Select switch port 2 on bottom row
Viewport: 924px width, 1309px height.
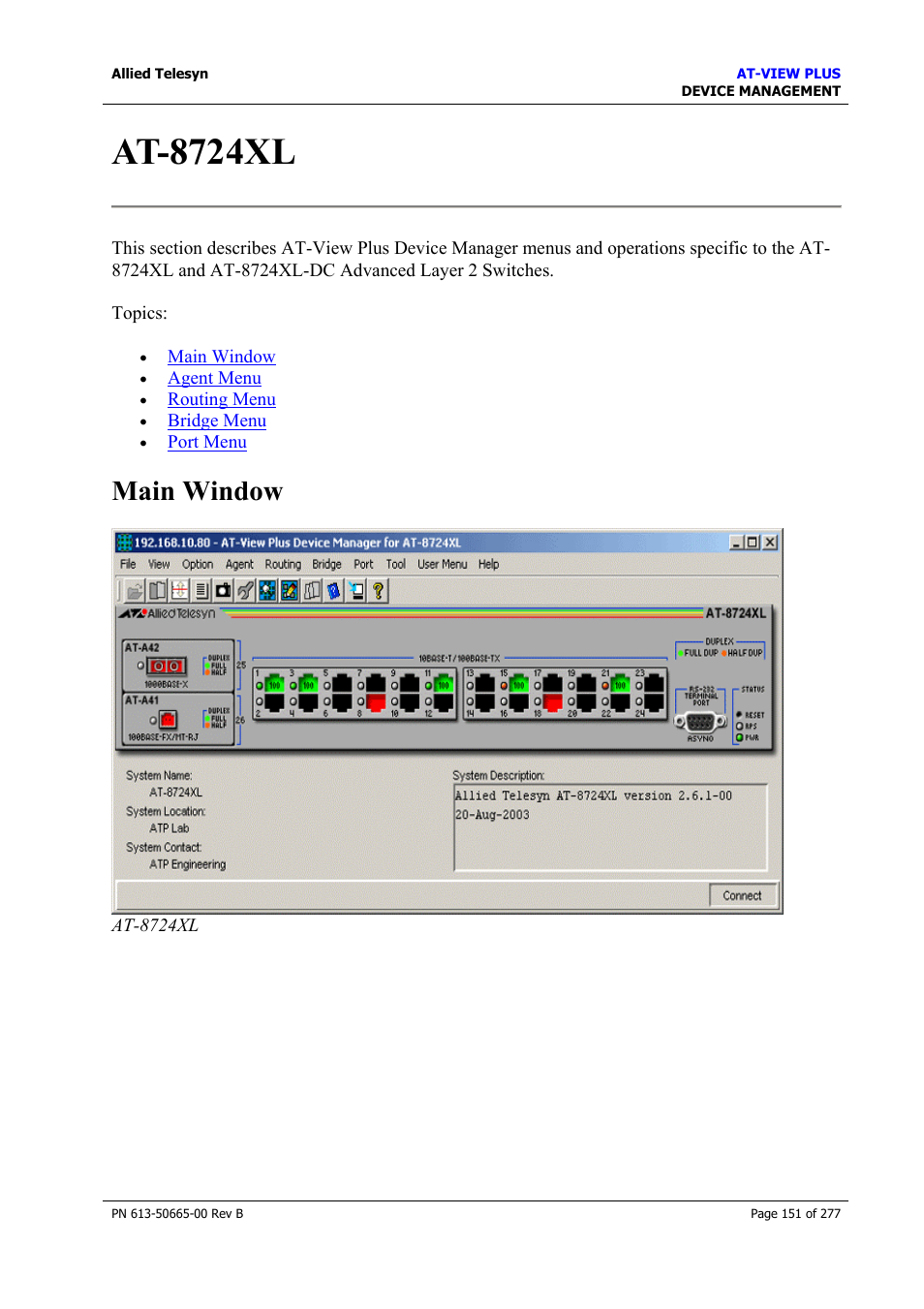tap(274, 701)
